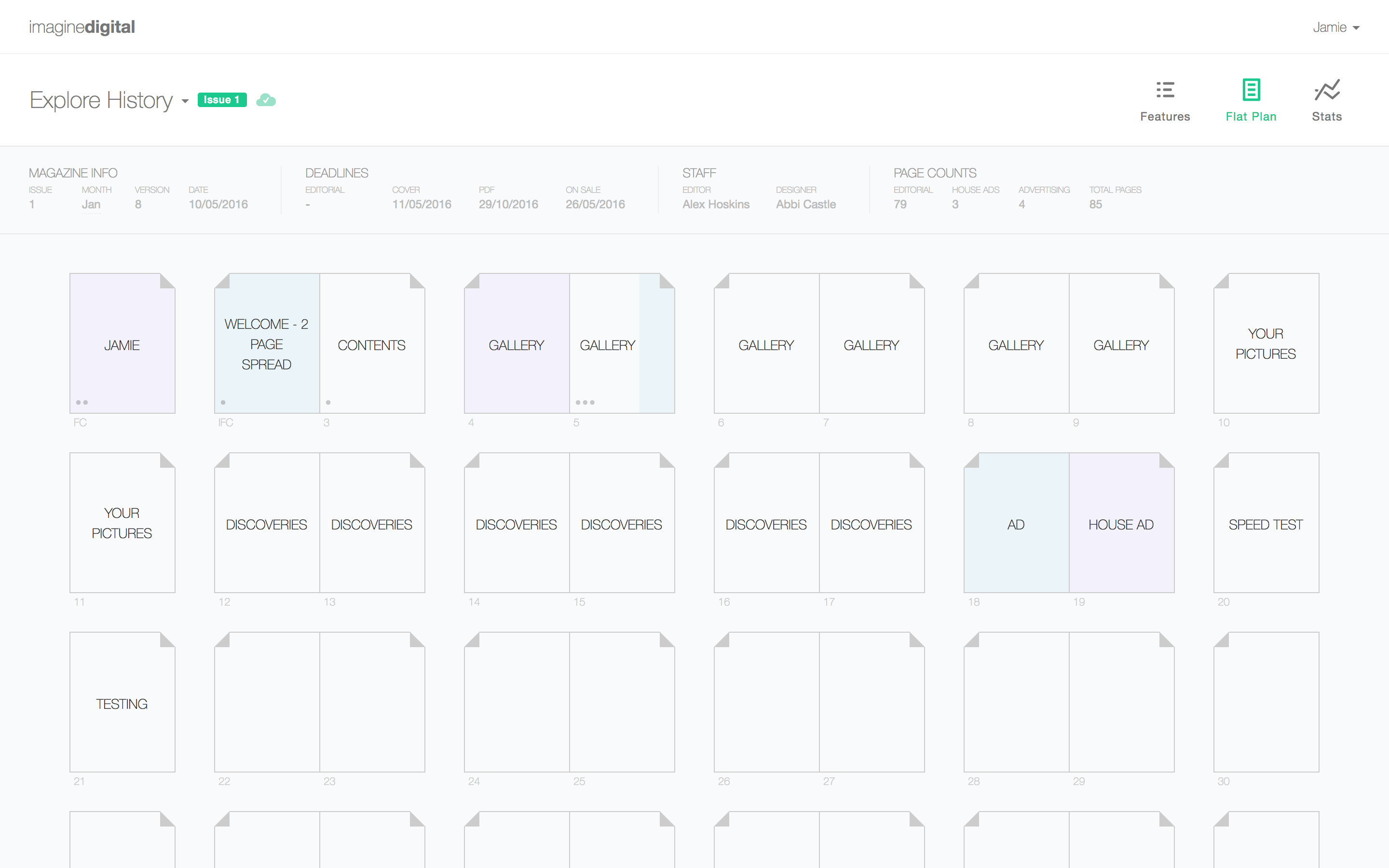Click the editor name Alex Hoskins

tap(716, 204)
